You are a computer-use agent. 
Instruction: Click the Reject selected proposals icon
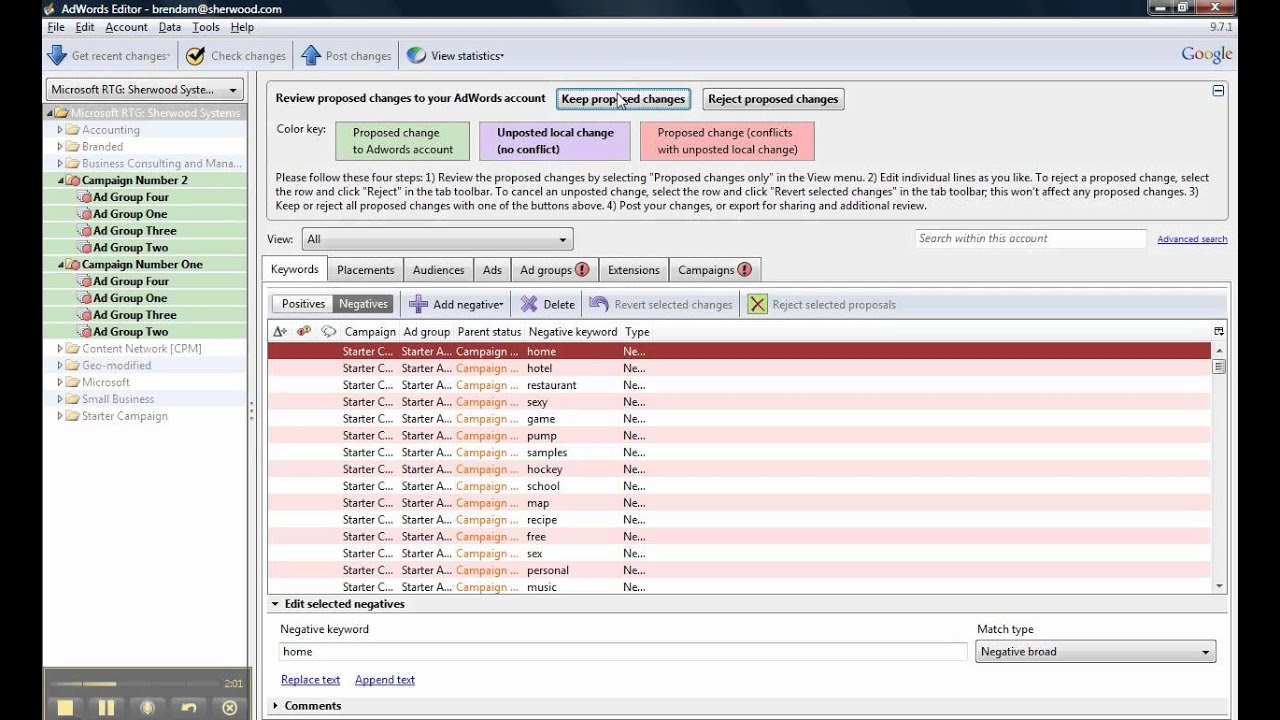(758, 304)
